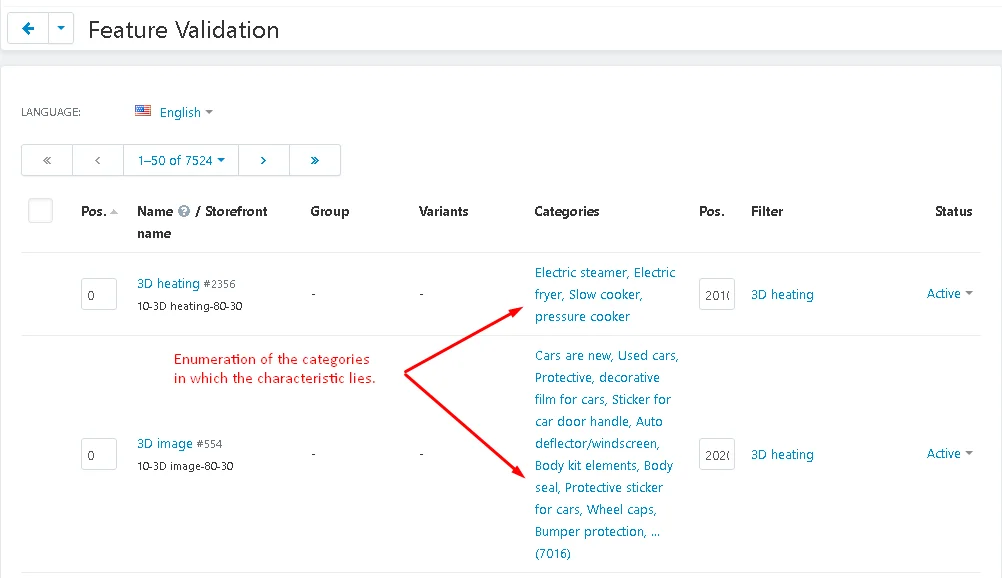
Task: Expand the 1–50 of 7524 pagination dropdown
Action: pyautogui.click(x=181, y=160)
